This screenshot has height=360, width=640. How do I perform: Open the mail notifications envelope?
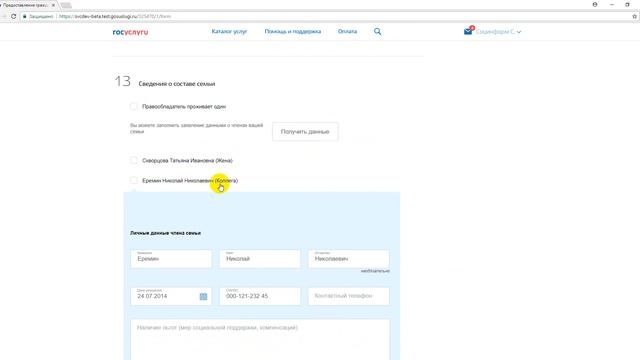468,31
